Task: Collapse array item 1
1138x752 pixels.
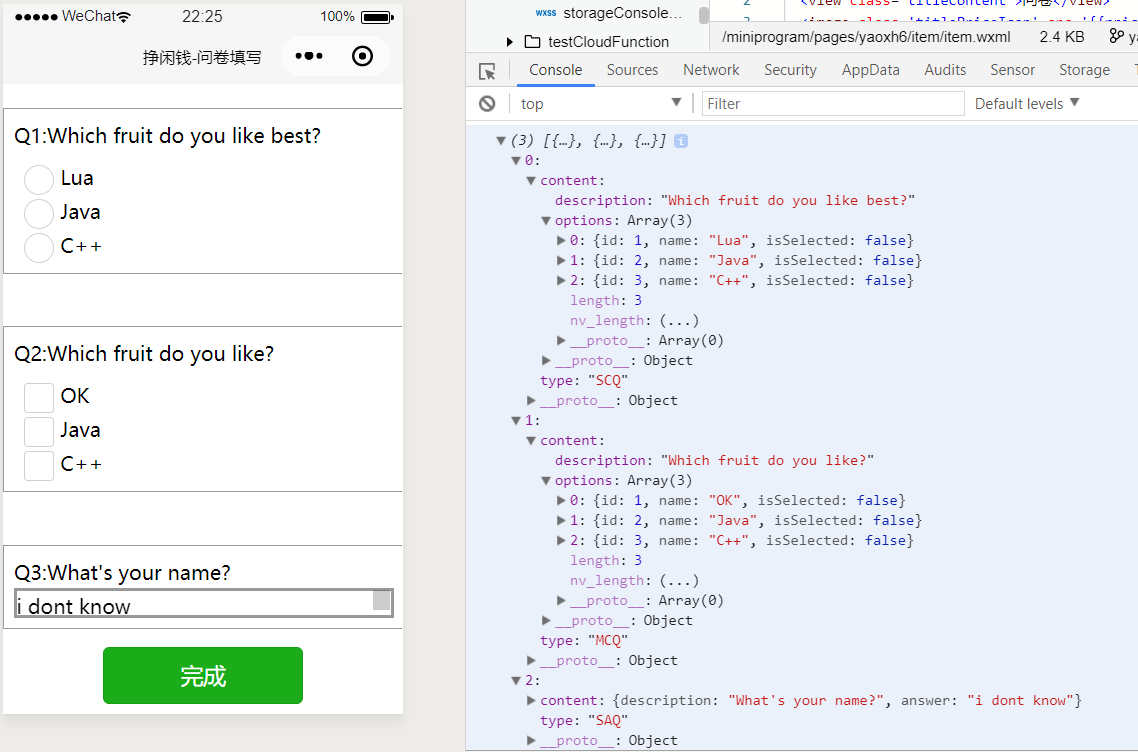Action: tap(515, 420)
